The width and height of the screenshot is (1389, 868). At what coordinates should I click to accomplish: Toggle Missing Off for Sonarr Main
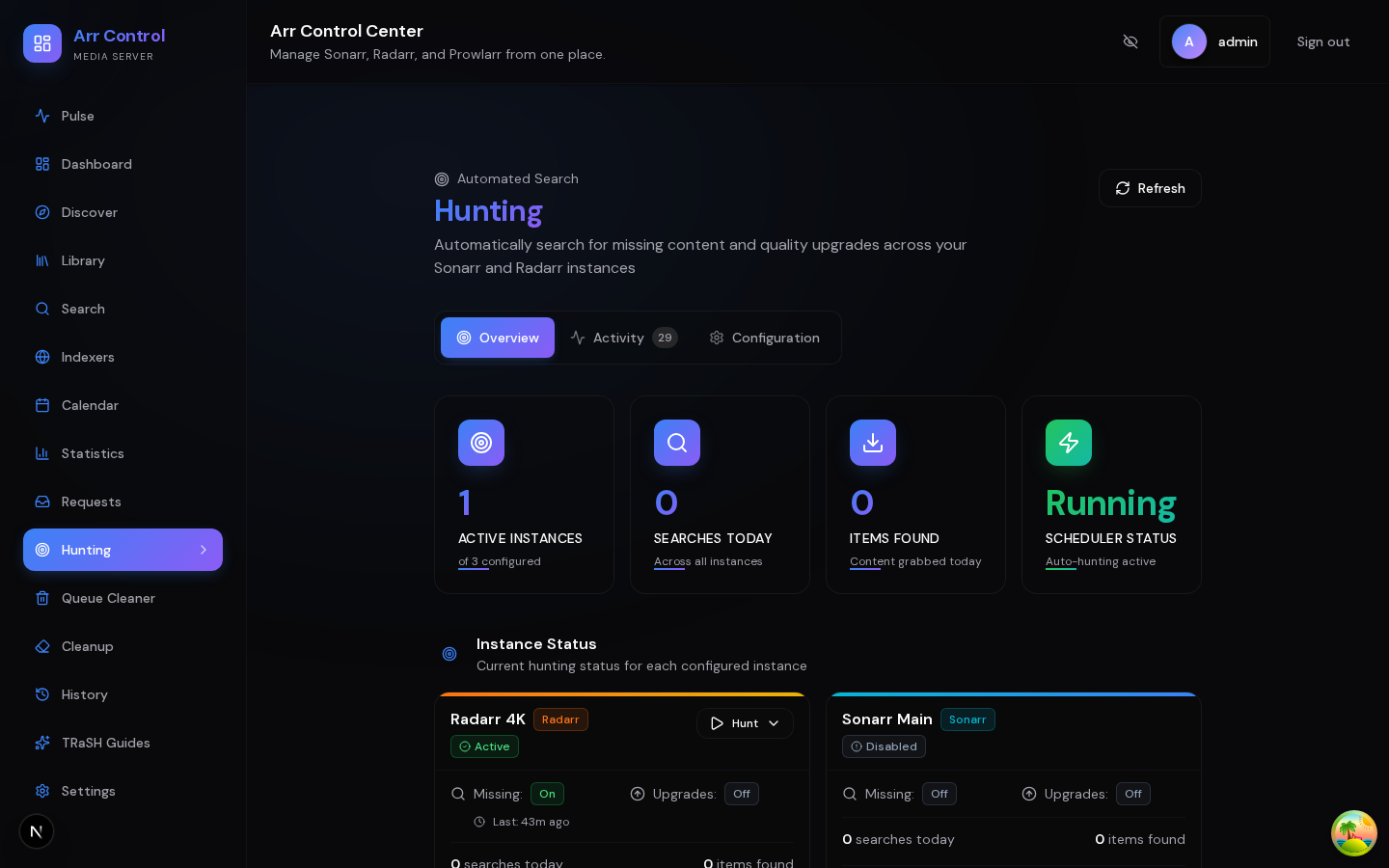coord(940,794)
